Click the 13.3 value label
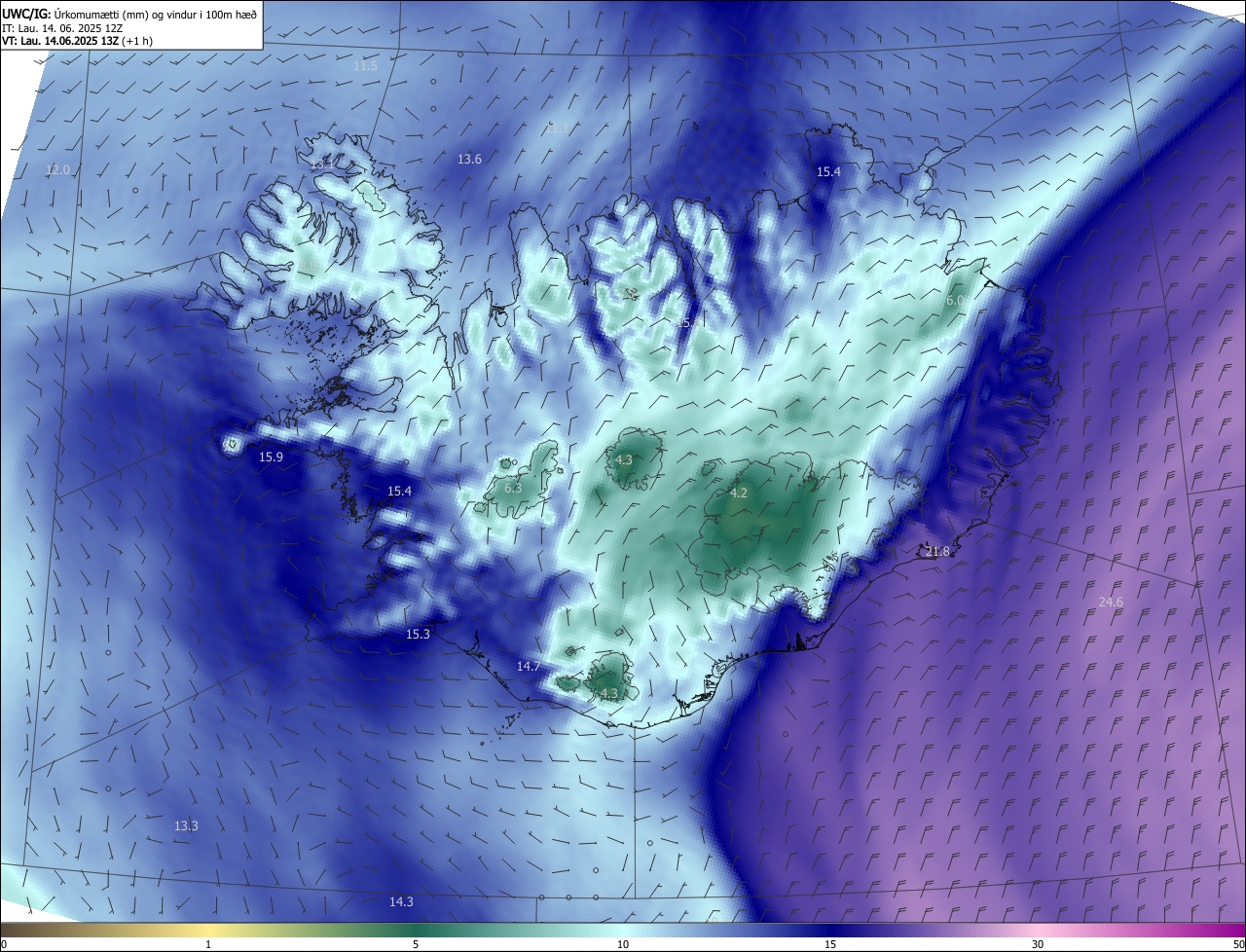The image size is (1246, 952). 186,825
